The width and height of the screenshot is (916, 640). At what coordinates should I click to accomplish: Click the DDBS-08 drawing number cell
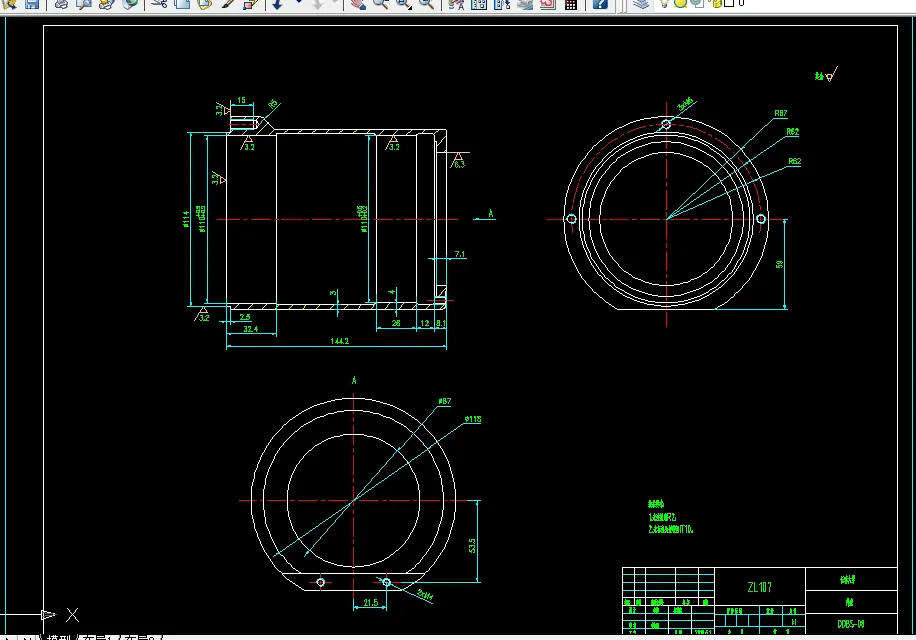(851, 624)
